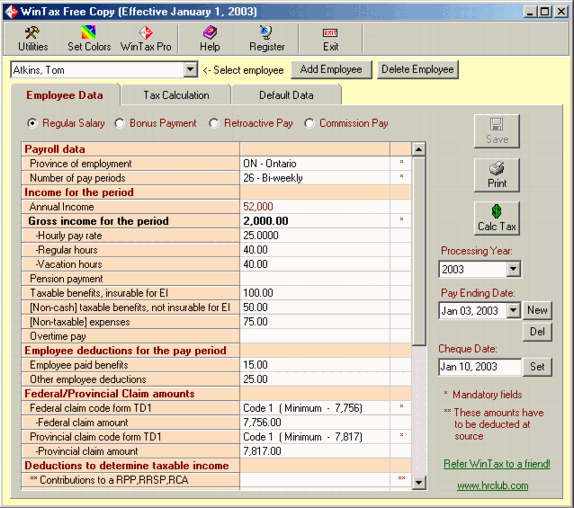Image resolution: width=574 pixels, height=508 pixels.
Task: Switch to the Employee Data tab
Action: 65,95
